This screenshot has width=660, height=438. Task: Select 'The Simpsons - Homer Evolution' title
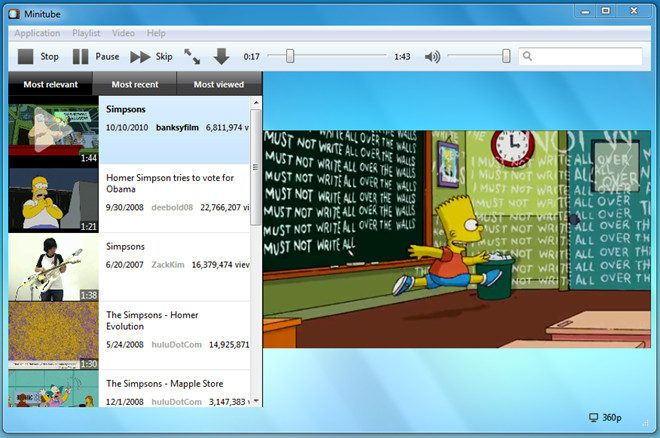point(152,321)
